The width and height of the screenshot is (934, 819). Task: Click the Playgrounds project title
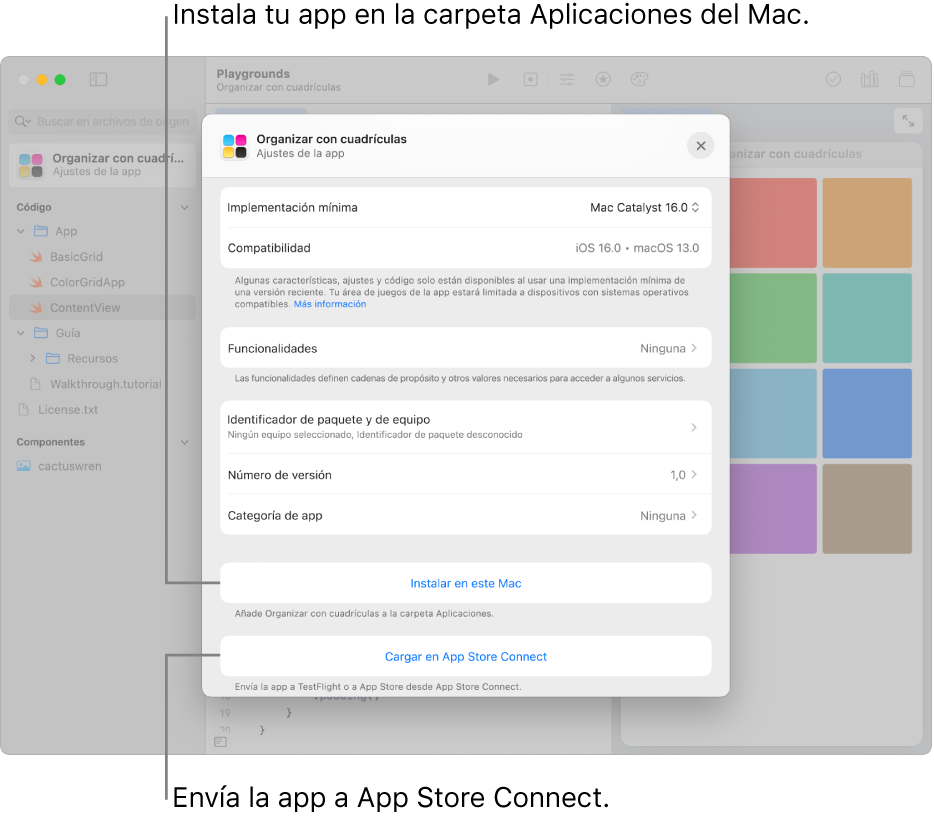(x=253, y=74)
